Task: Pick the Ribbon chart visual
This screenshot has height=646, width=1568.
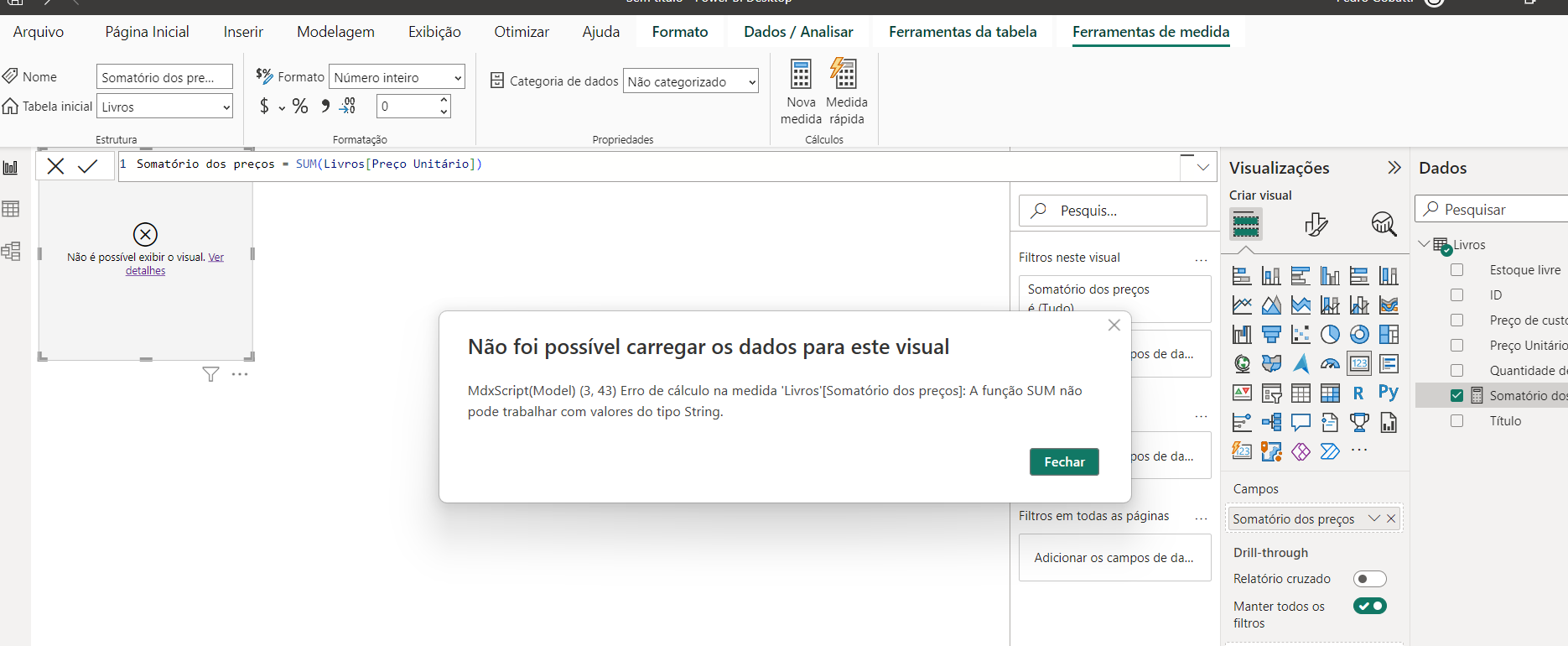Action: tap(1389, 305)
